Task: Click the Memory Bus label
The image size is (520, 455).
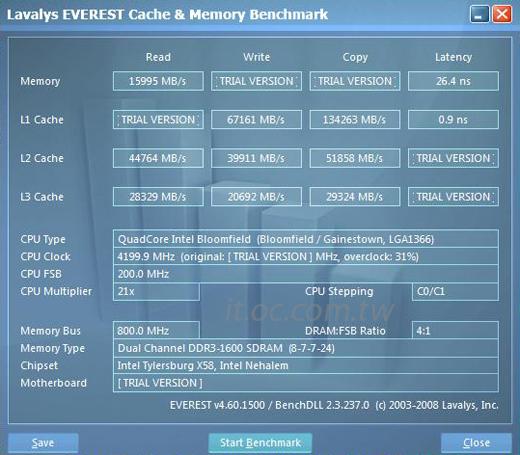Action: (50, 331)
